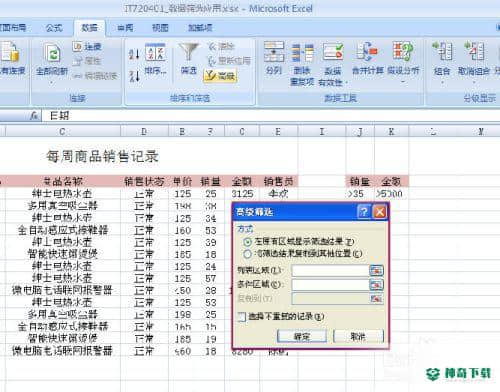Open the View ribbon tab
Viewport: 500px width, 392px height.
(160, 28)
